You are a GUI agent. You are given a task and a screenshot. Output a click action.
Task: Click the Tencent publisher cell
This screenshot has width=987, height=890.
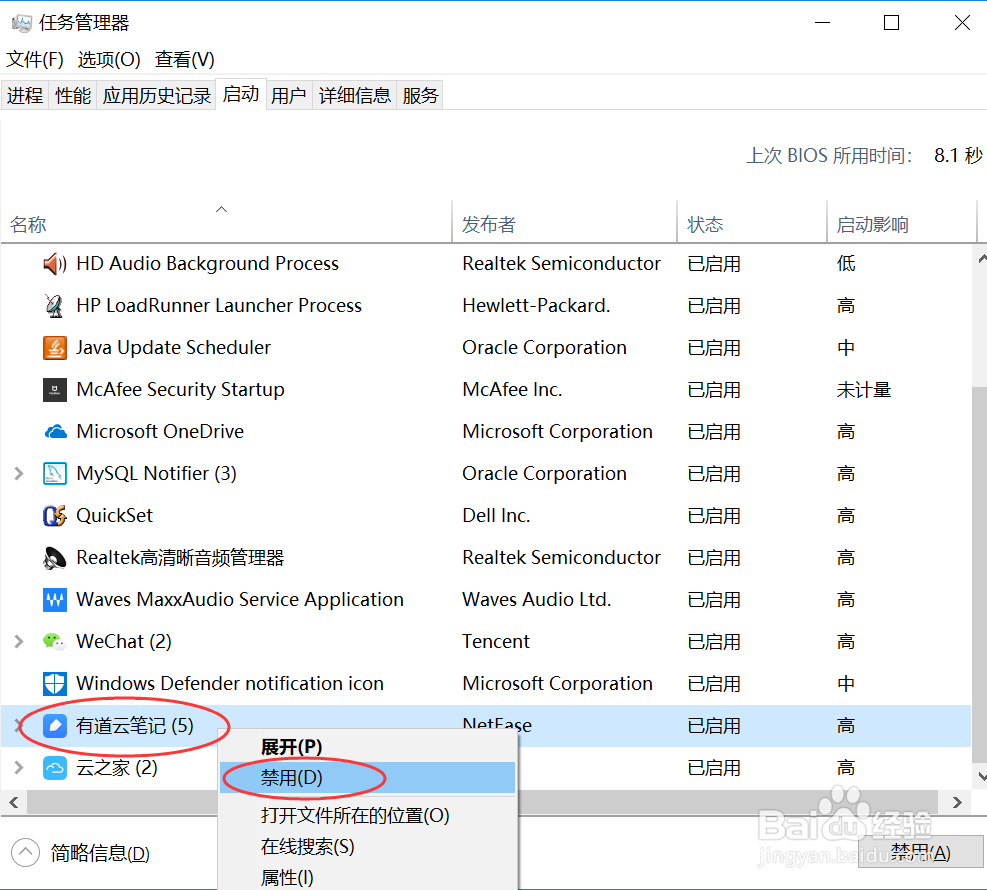pos(496,641)
